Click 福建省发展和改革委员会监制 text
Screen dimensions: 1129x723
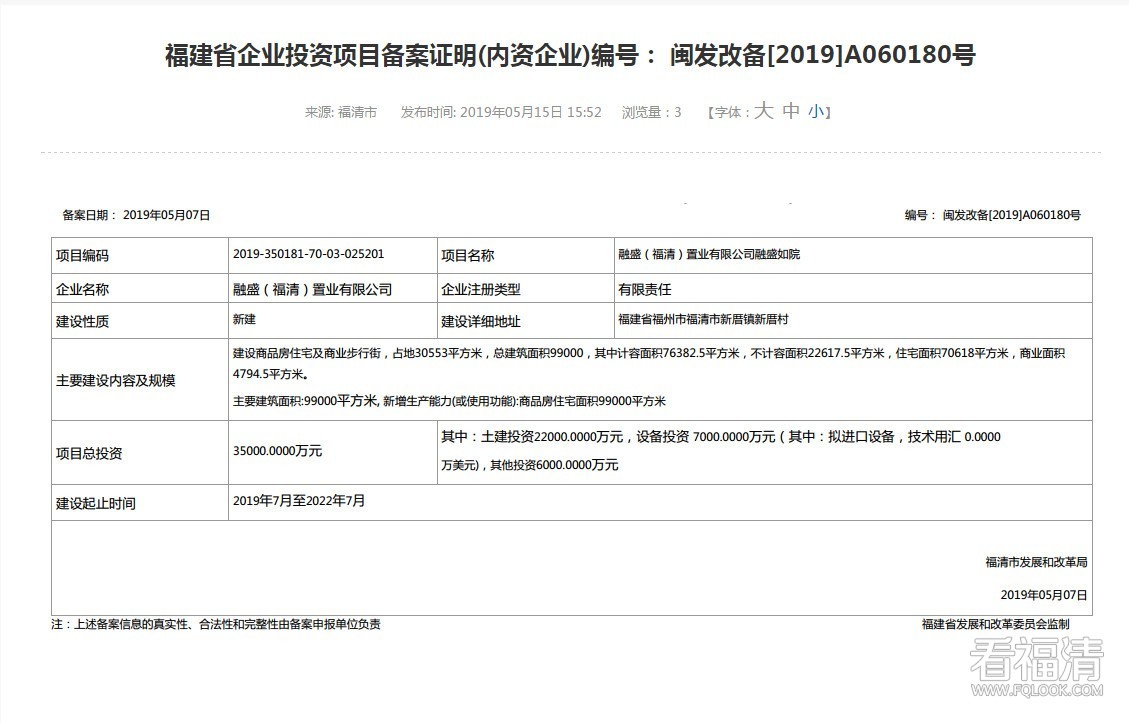(x=996, y=624)
